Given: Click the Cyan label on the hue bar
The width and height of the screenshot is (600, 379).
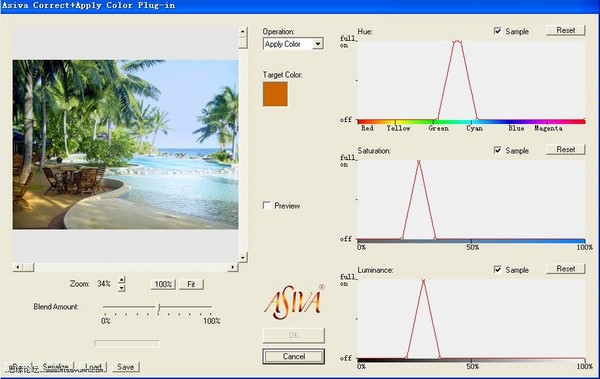Looking at the screenshot, I should click(x=474, y=128).
